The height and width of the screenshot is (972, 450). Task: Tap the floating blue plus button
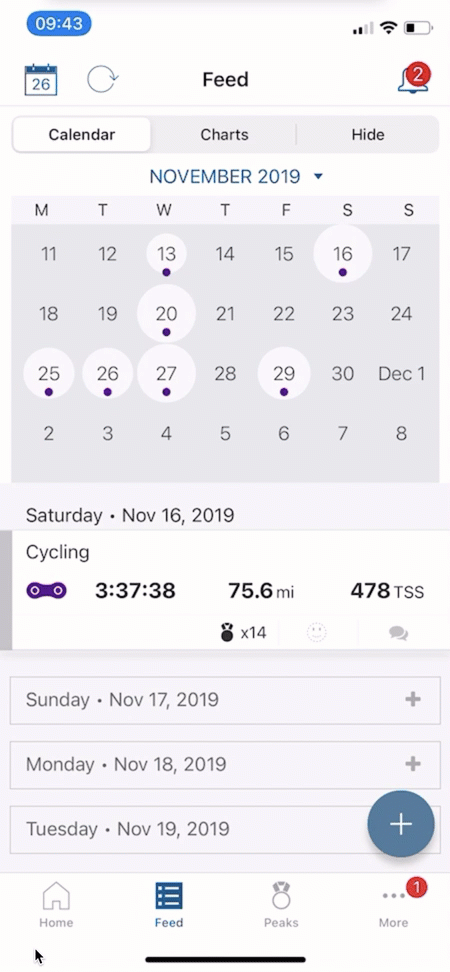[x=401, y=824]
